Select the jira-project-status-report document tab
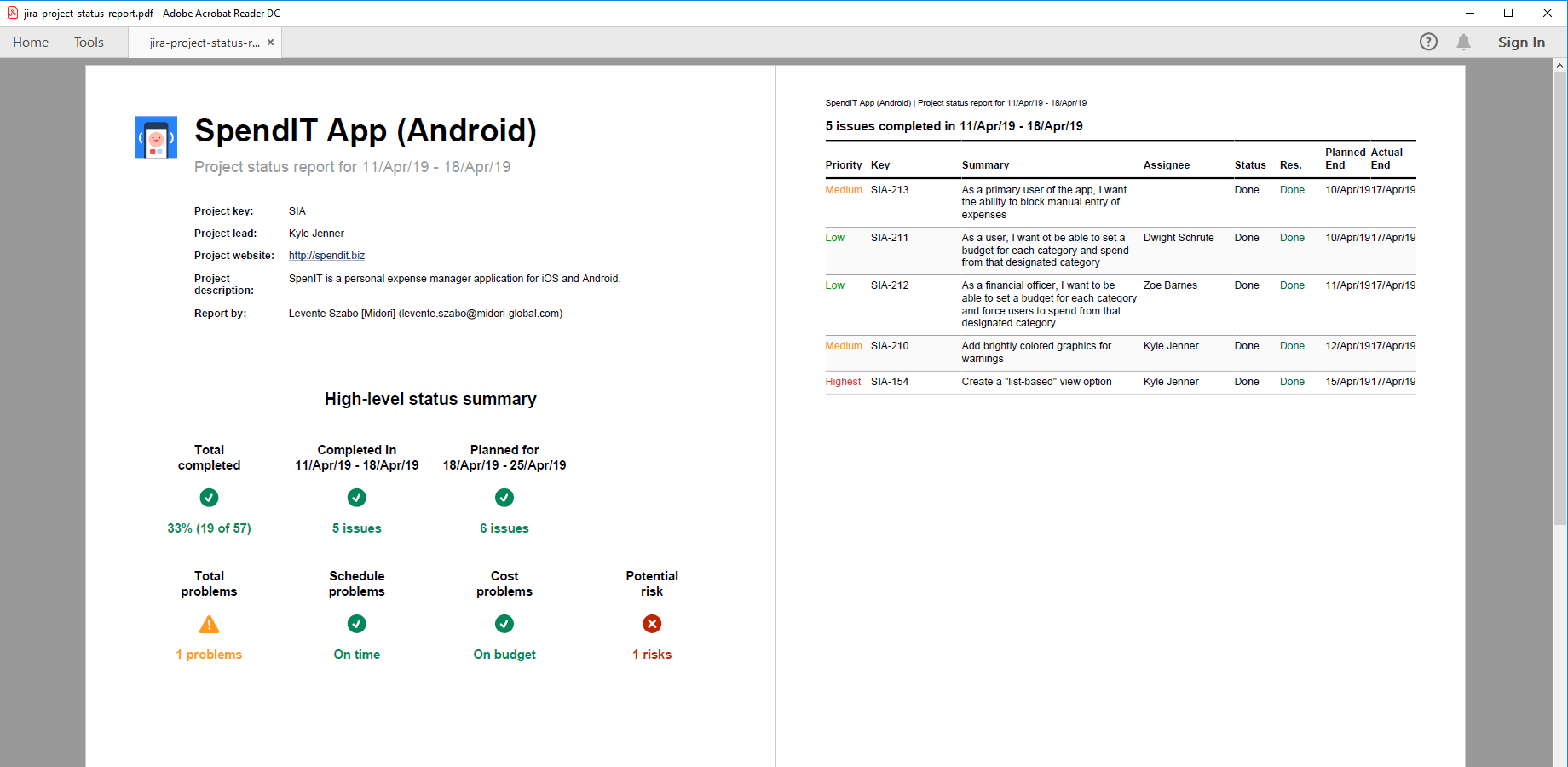The height and width of the screenshot is (767, 1568). point(205,43)
